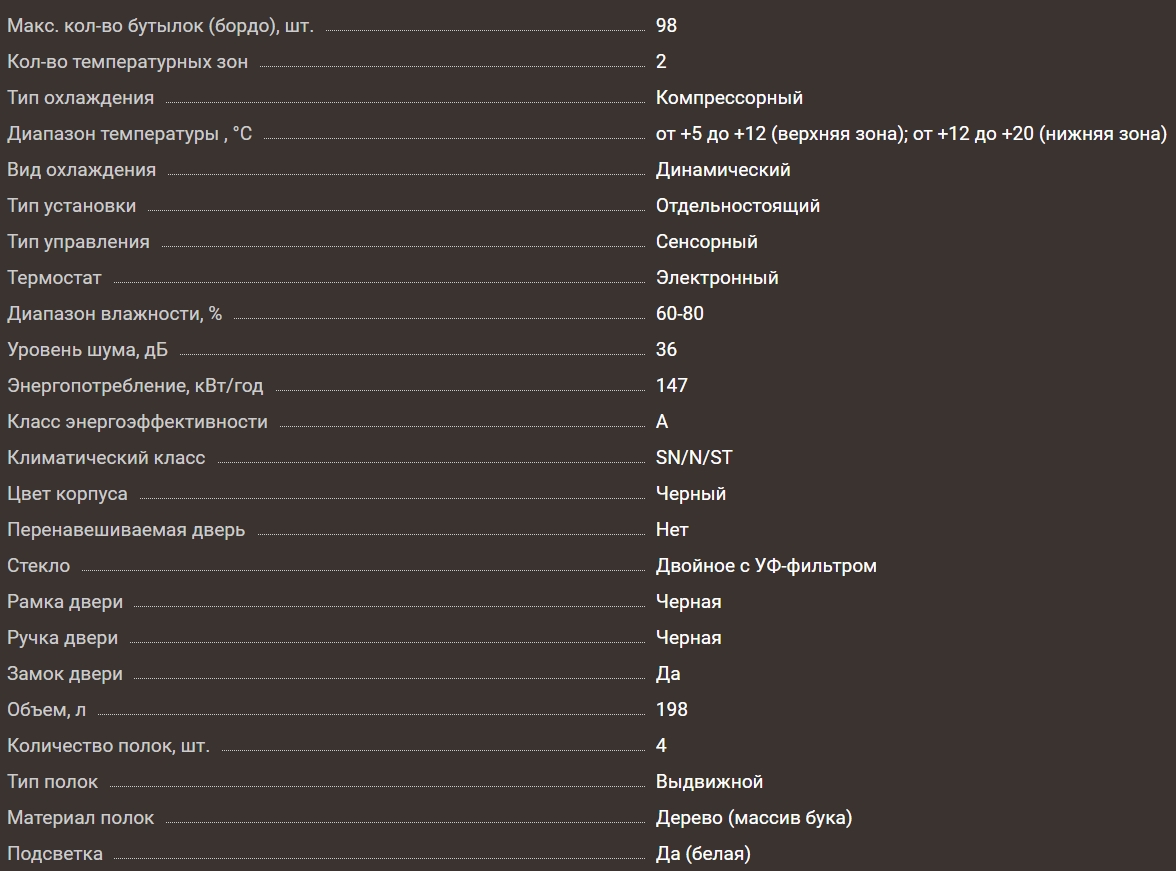
Task: Select the 'Отдельностоящий' installation value
Action: [737, 206]
